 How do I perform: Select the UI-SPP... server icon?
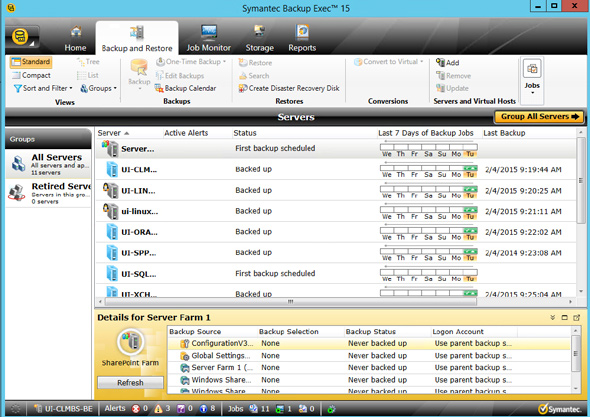(112, 253)
